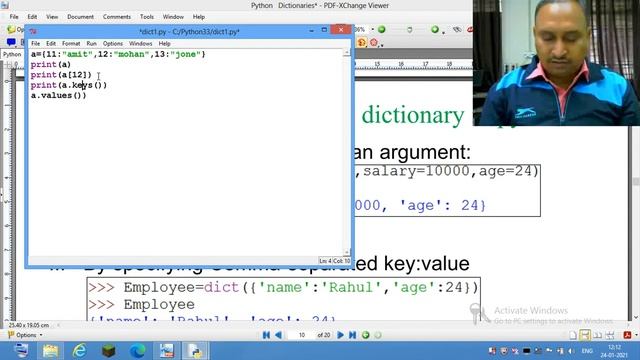Click the red PDF icon in status bar
Screen dimensions: 640x360
(627, 335)
